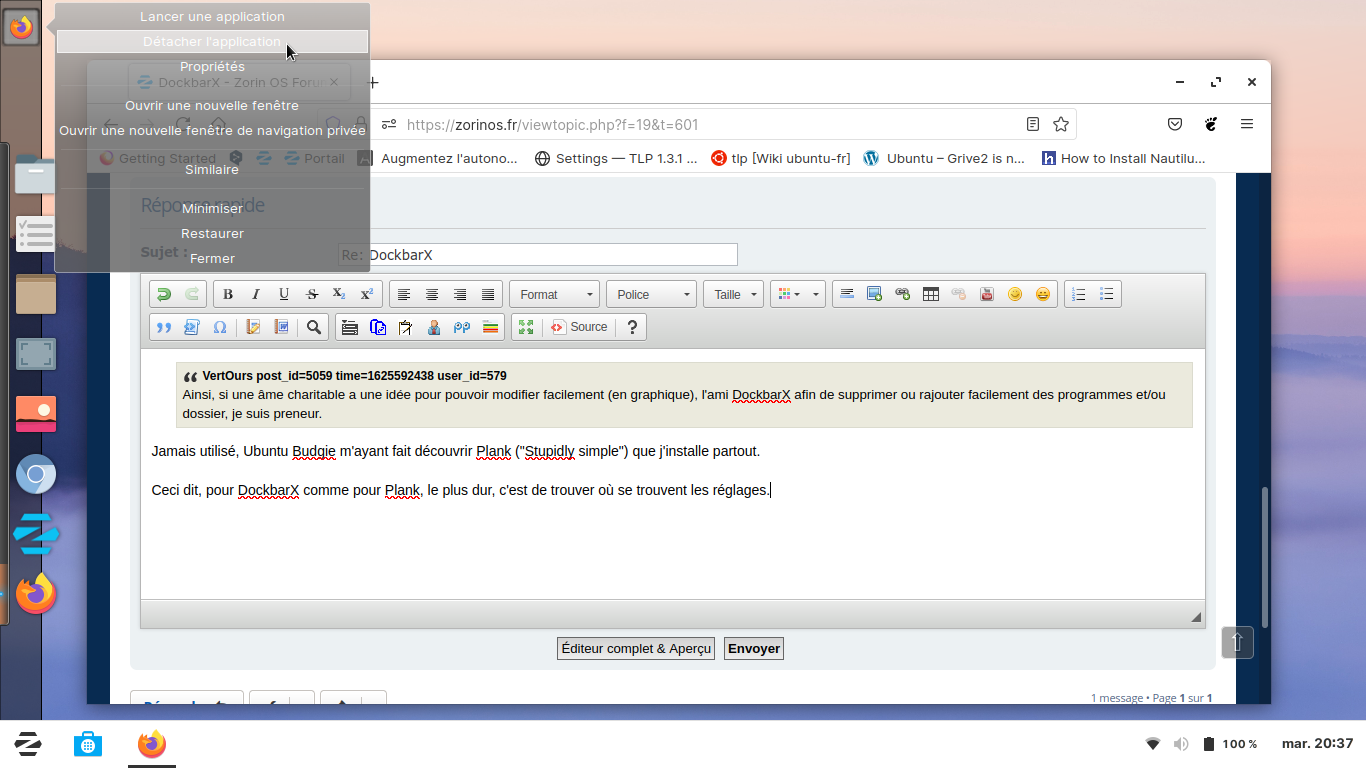Click the Sujet input field
Screen dimensions: 1366x768
tap(537, 255)
